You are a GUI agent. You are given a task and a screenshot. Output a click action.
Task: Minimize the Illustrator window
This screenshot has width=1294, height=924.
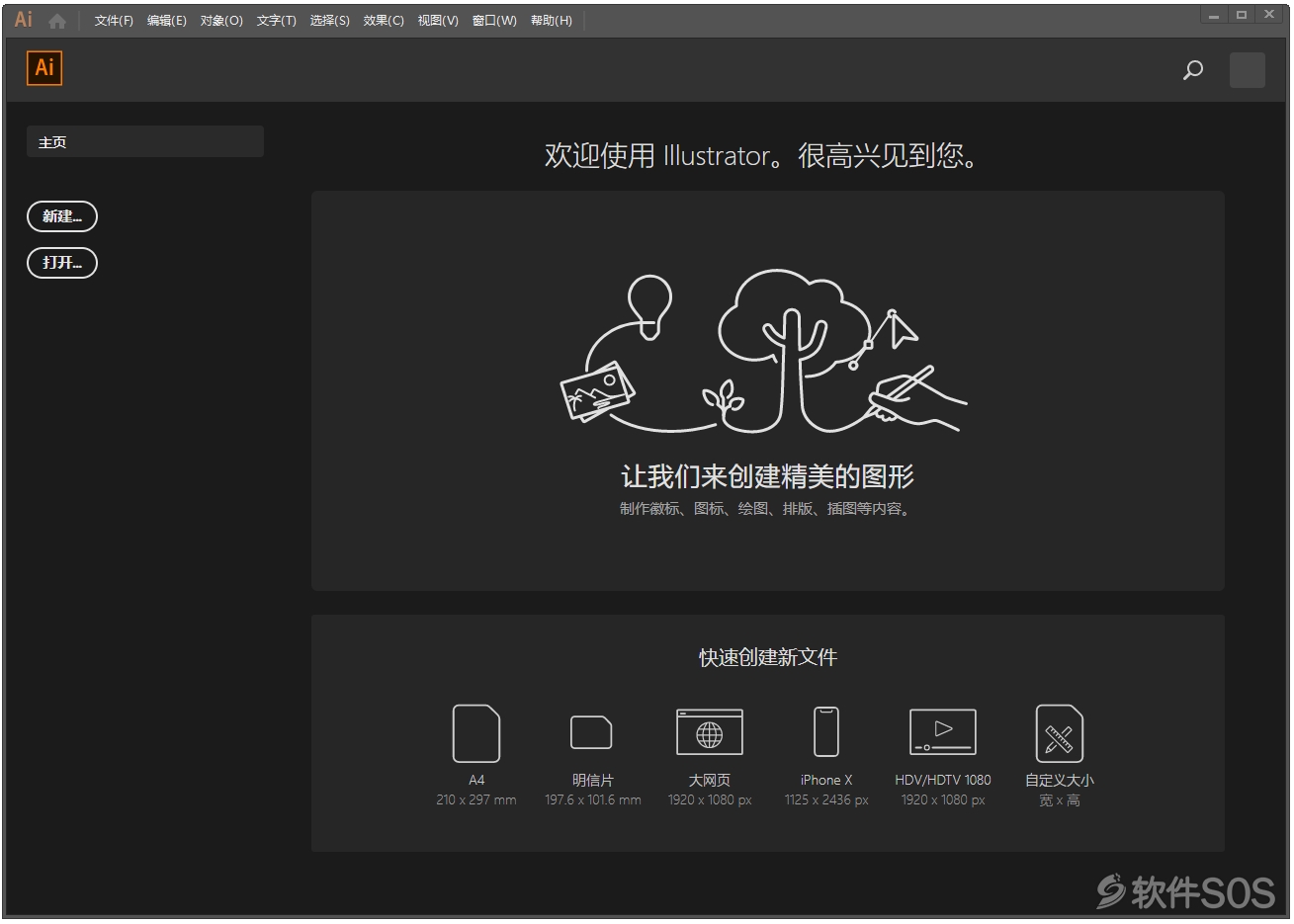(1214, 15)
